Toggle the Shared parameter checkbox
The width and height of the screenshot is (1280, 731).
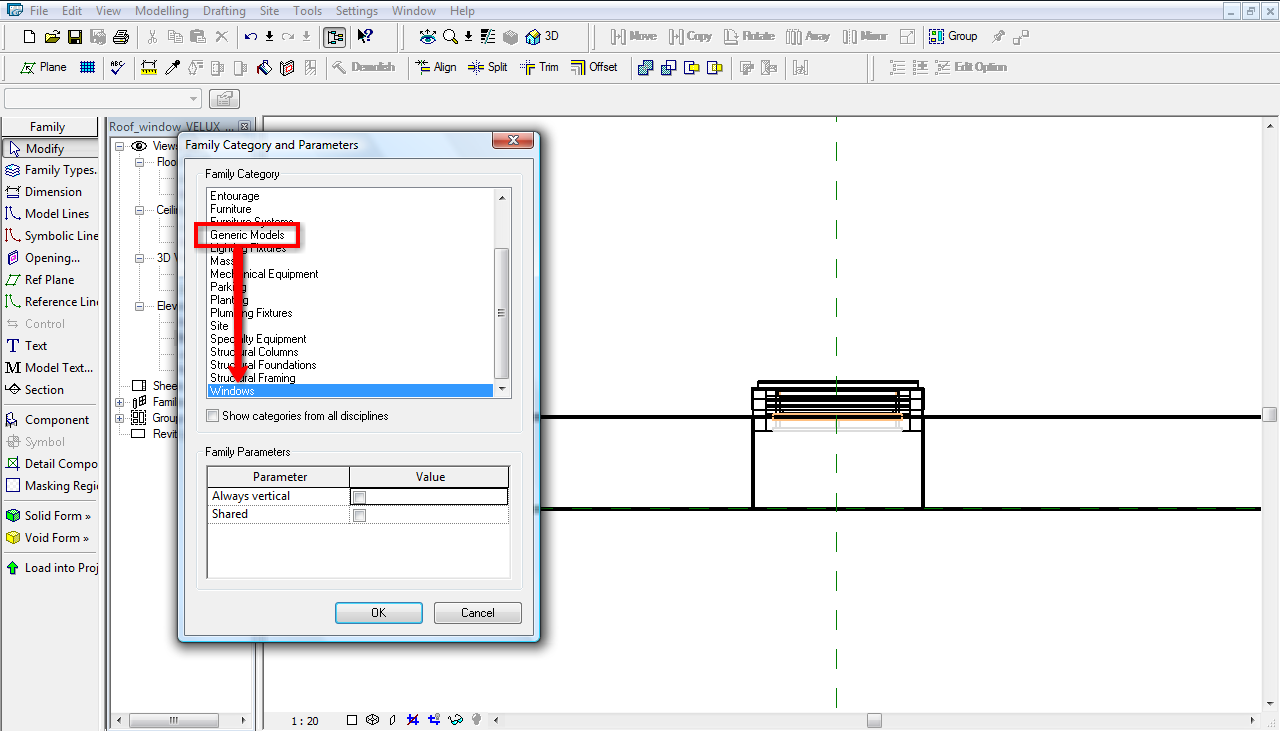360,515
